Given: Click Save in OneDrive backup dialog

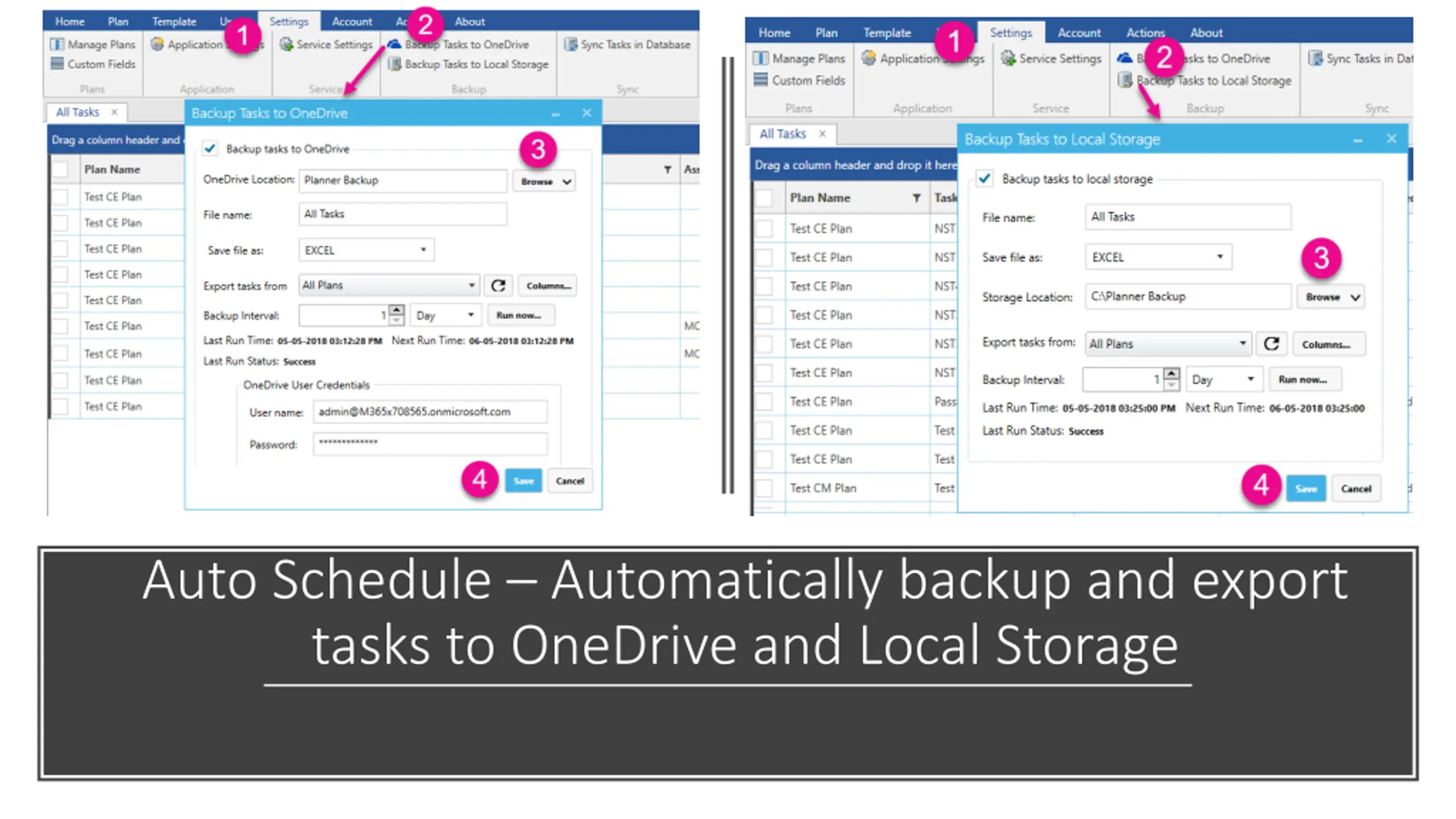Looking at the screenshot, I should coord(523,481).
